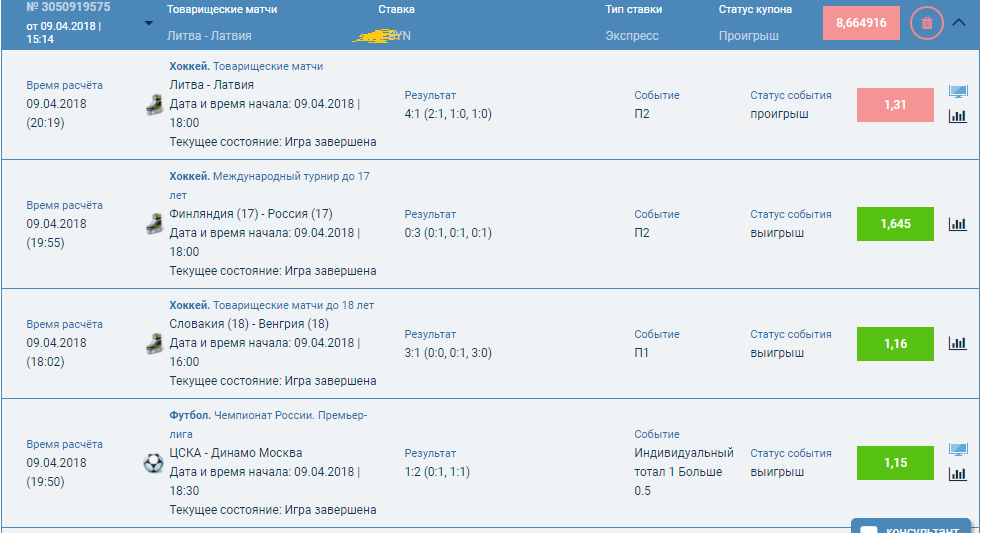View statistics chart for Словакия (18) - Венгрия (18)
Image resolution: width=984 pixels, height=533 pixels.
click(x=958, y=343)
